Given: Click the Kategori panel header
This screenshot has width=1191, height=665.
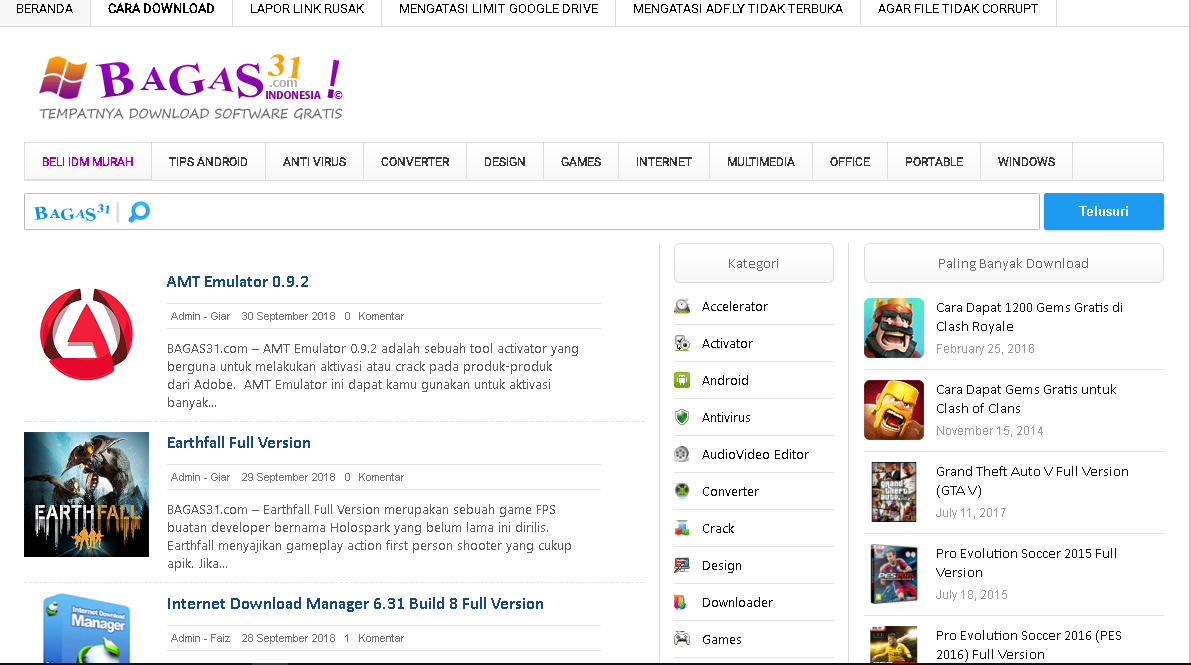Looking at the screenshot, I should click(753, 263).
